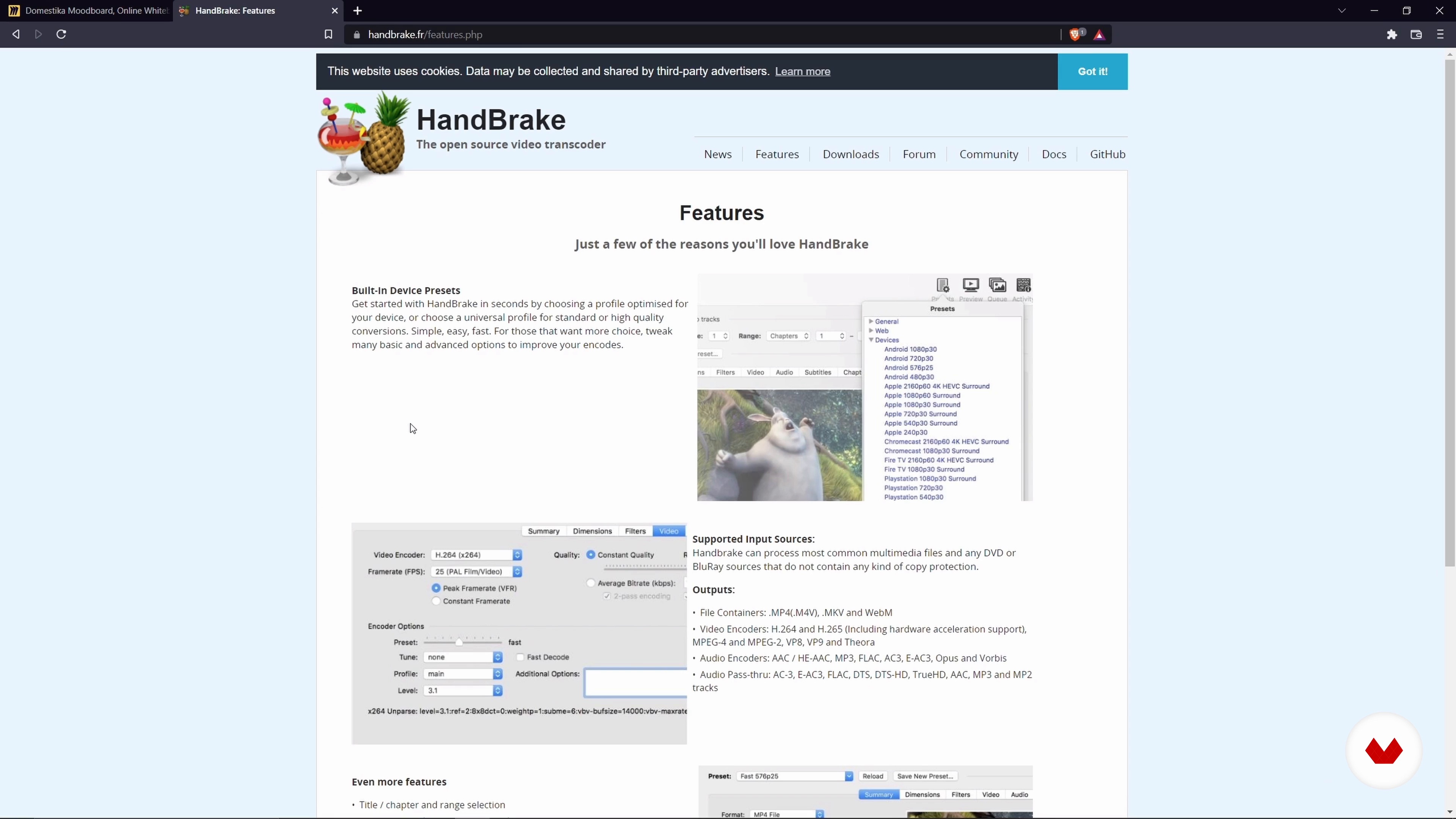Open the Level 3.1 dropdown
The width and height of the screenshot is (1456, 819).
point(463,691)
